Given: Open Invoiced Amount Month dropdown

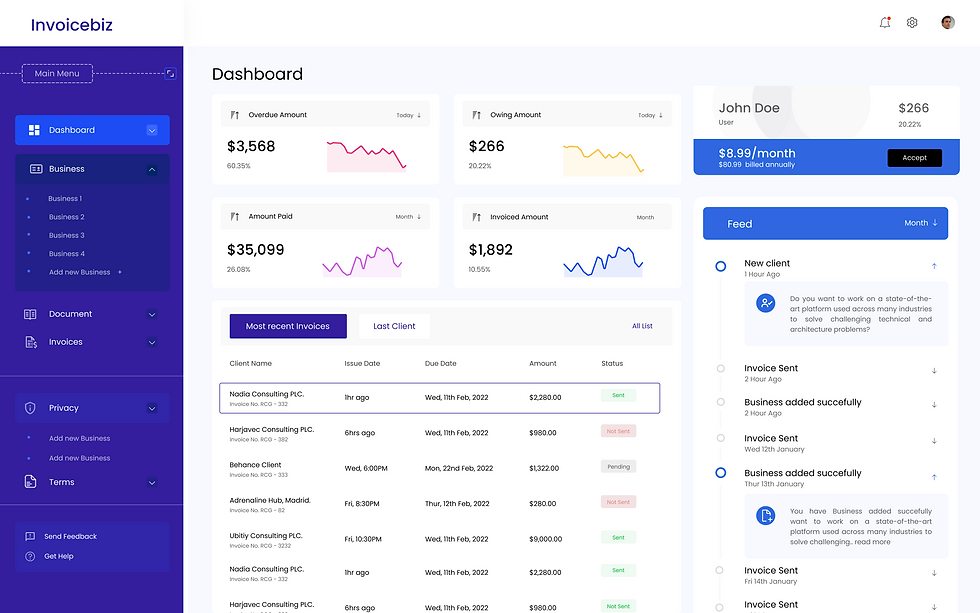Looking at the screenshot, I should [x=646, y=217].
